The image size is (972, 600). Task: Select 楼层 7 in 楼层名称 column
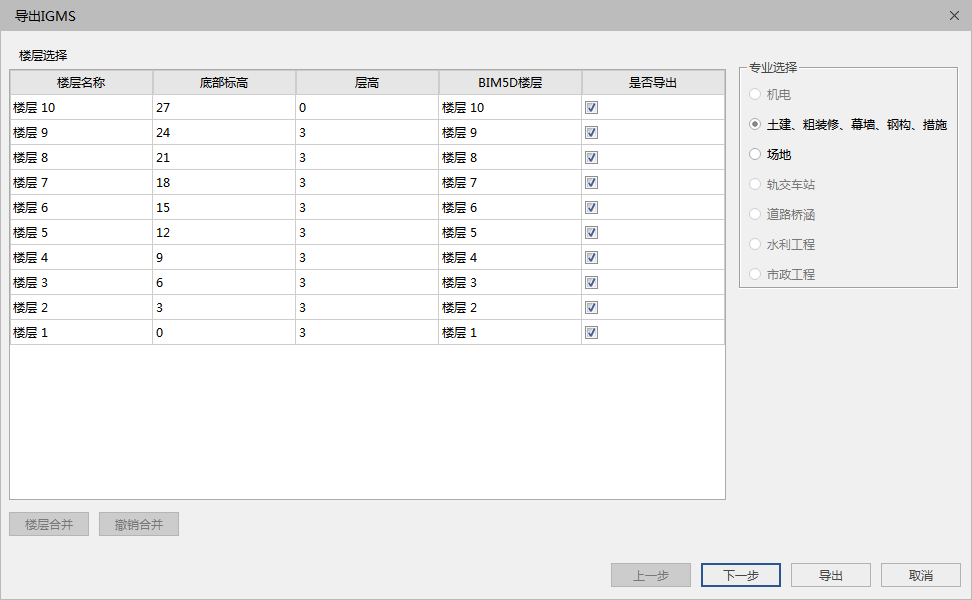pyautogui.click(x=81, y=183)
